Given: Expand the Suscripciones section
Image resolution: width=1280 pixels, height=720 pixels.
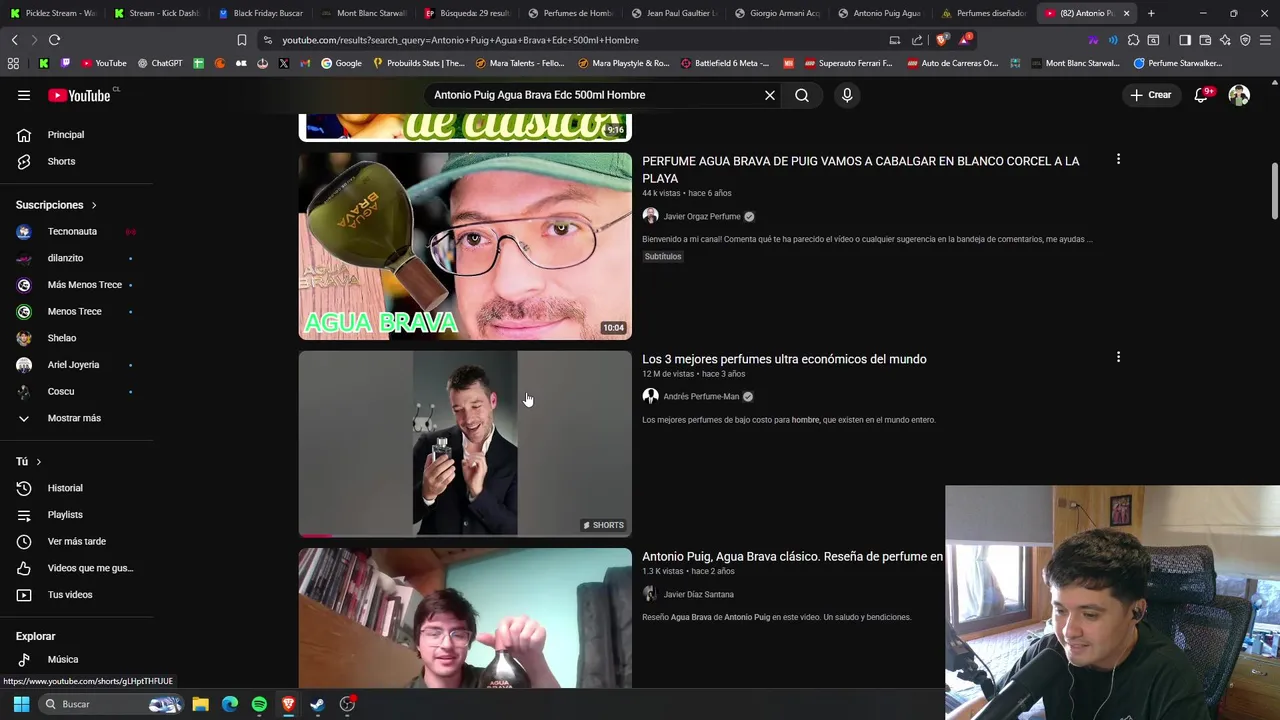Looking at the screenshot, I should click(56, 205).
